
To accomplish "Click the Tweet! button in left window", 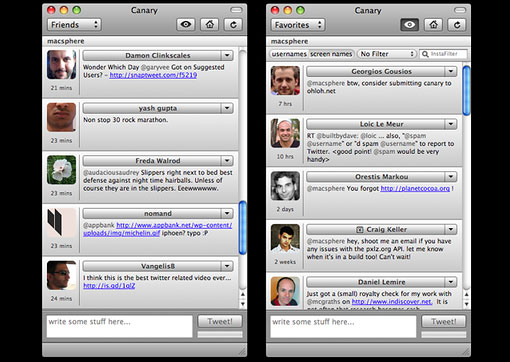I will pyautogui.click(x=220, y=321).
